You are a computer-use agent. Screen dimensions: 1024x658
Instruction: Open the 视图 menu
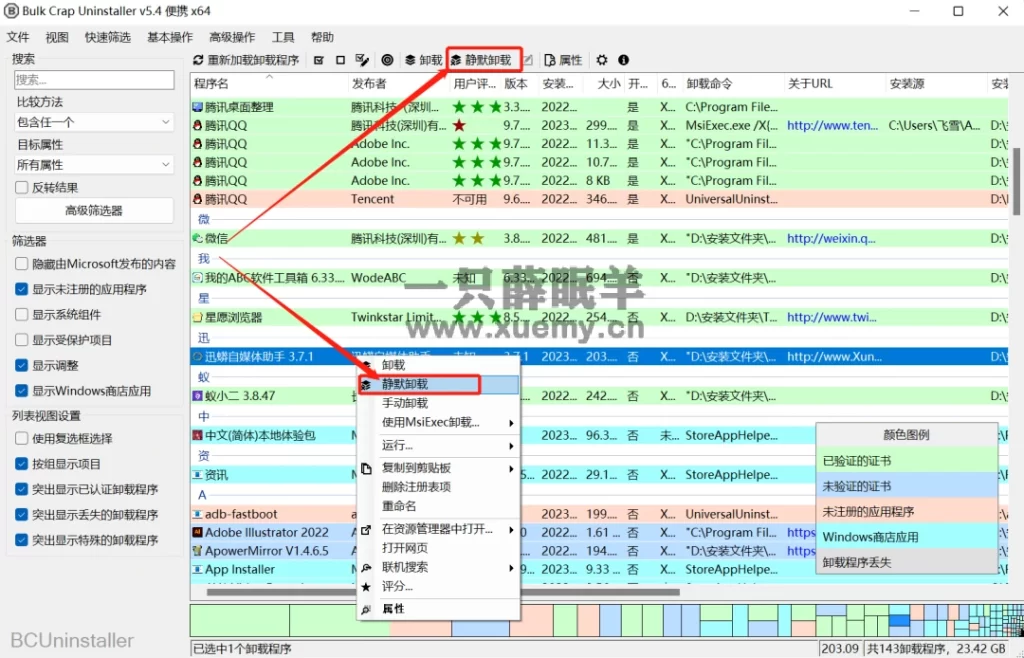tap(57, 37)
